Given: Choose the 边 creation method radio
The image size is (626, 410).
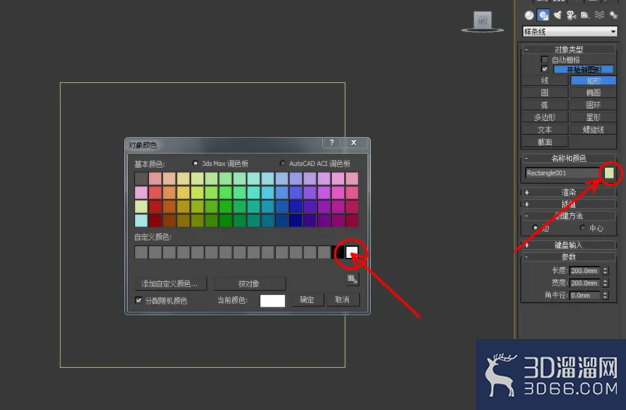Looking at the screenshot, I should point(535,228).
